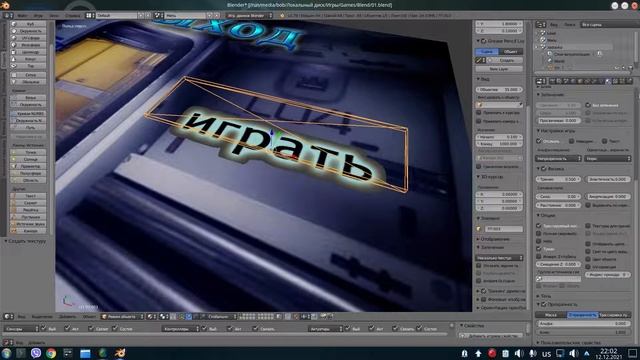The height and width of the screenshot is (360, 640).
Task: Open the pivot point selector in 3D header
Action: coord(164,316)
